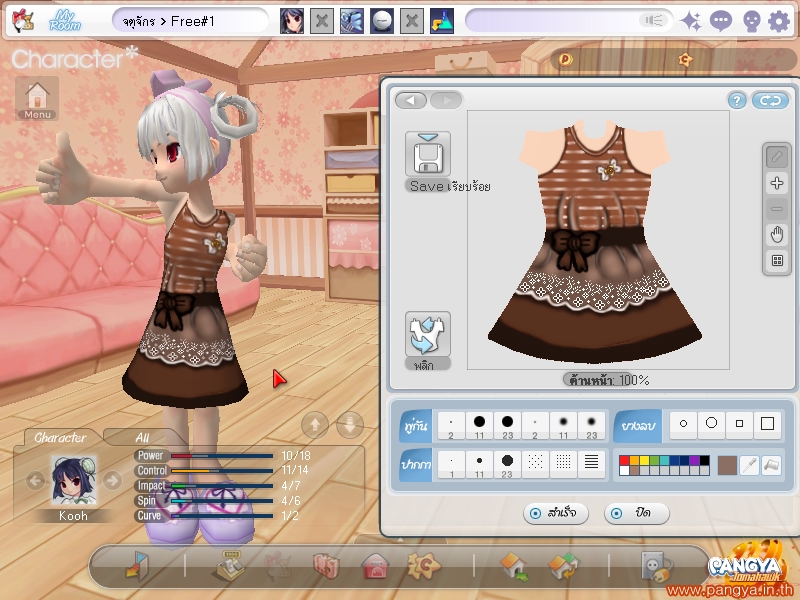Viewport: 800px width, 600px height.
Task: Switch to previous character with left arrow
Action: [x=35, y=480]
